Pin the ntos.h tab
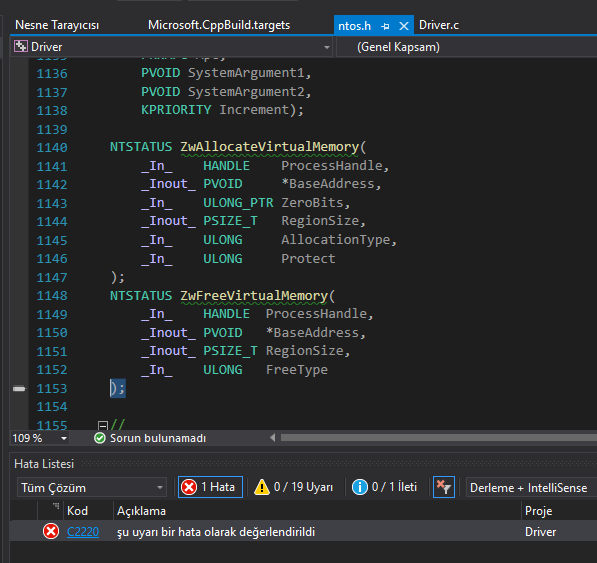Viewport: 597px width, 563px height. click(385, 26)
